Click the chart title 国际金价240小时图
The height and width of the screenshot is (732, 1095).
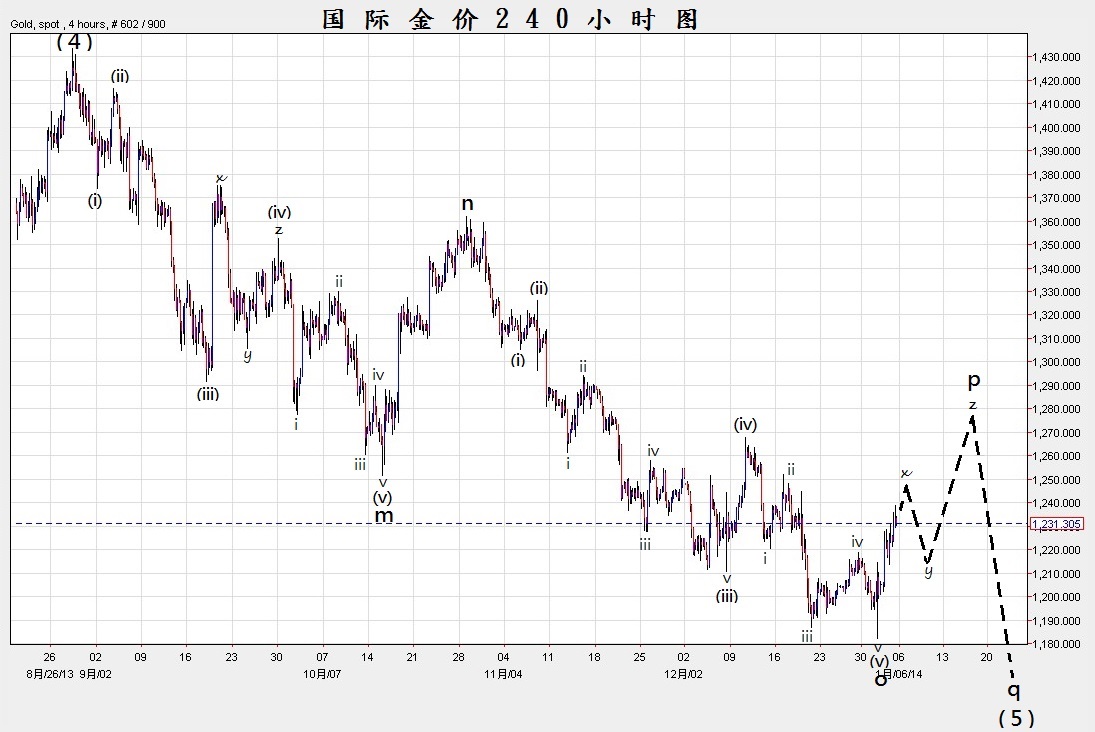point(510,19)
